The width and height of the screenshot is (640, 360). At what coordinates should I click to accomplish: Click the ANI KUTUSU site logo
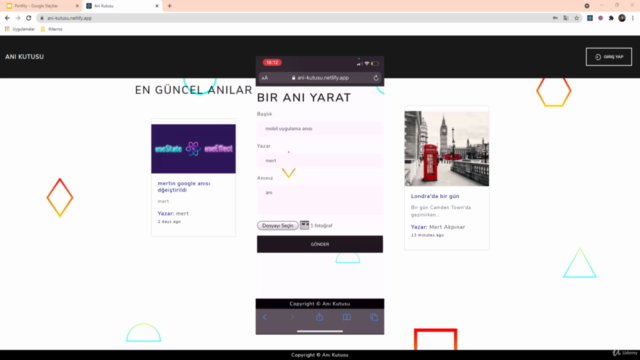point(24,57)
